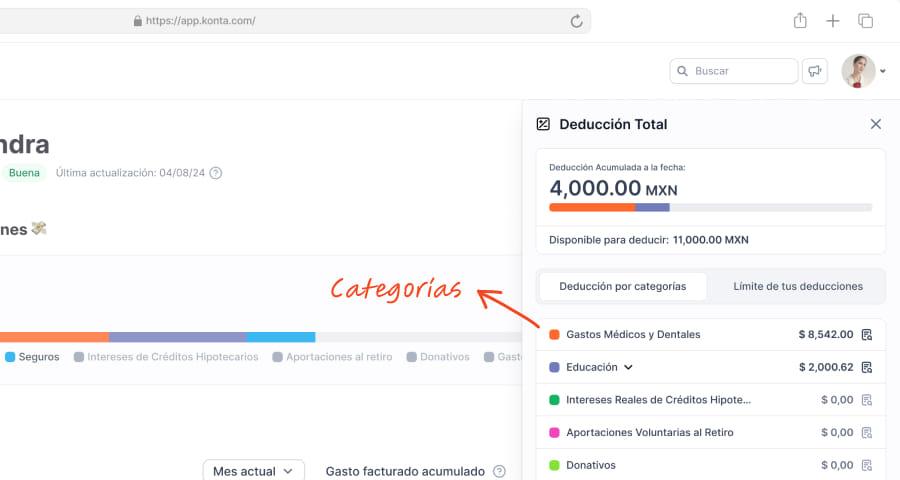The image size is (900, 480).
Task: Open the Mes actual dropdown
Action: (253, 471)
